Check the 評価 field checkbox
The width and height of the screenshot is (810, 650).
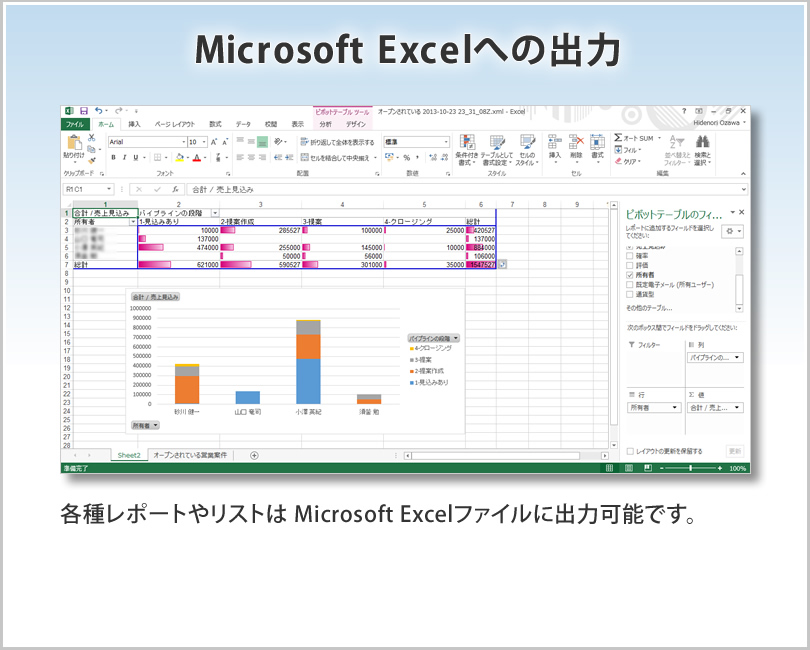629,265
